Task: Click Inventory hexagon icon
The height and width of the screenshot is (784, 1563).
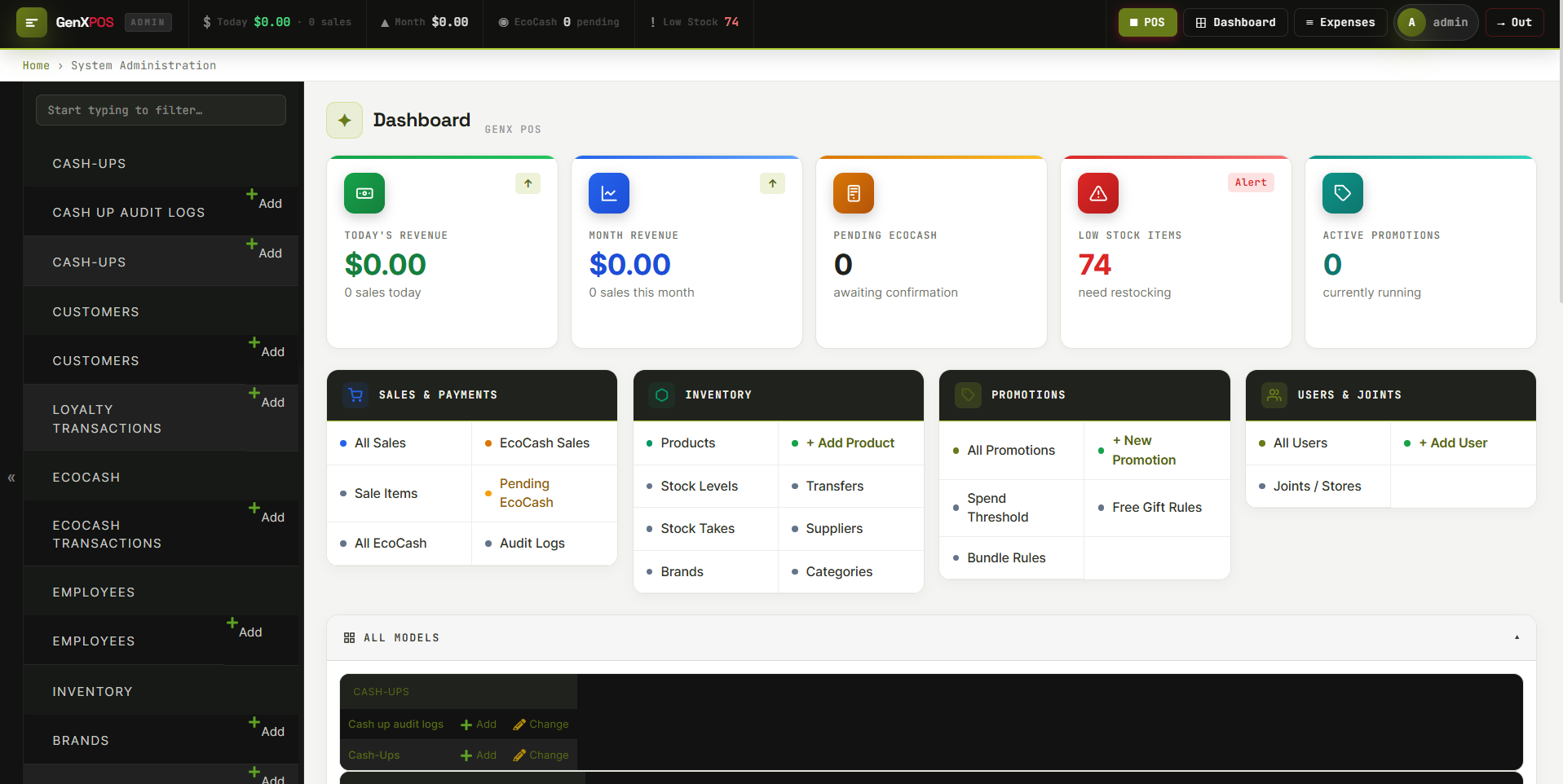Action: (662, 395)
